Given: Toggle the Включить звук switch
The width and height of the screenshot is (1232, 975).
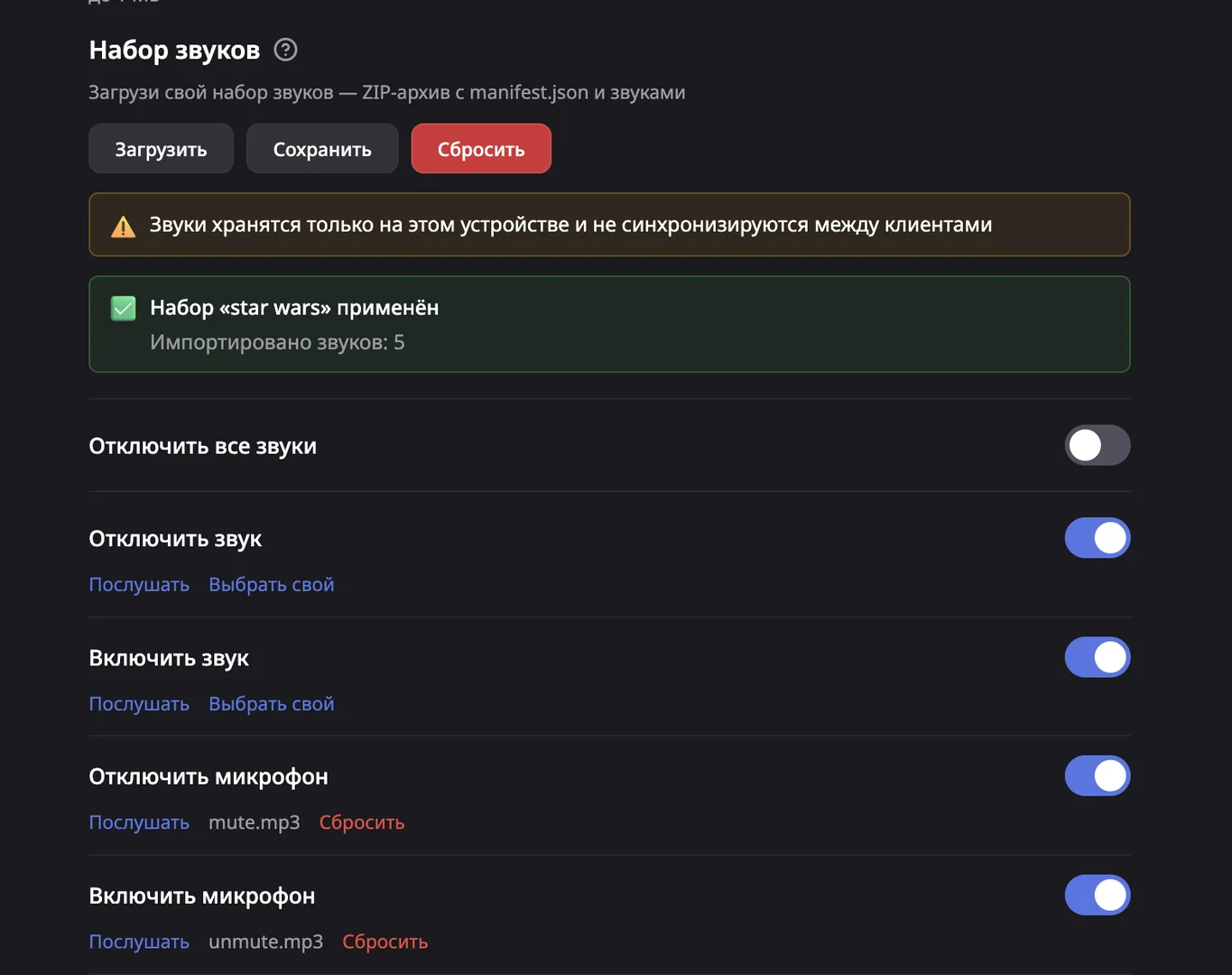Looking at the screenshot, I should tap(1097, 657).
